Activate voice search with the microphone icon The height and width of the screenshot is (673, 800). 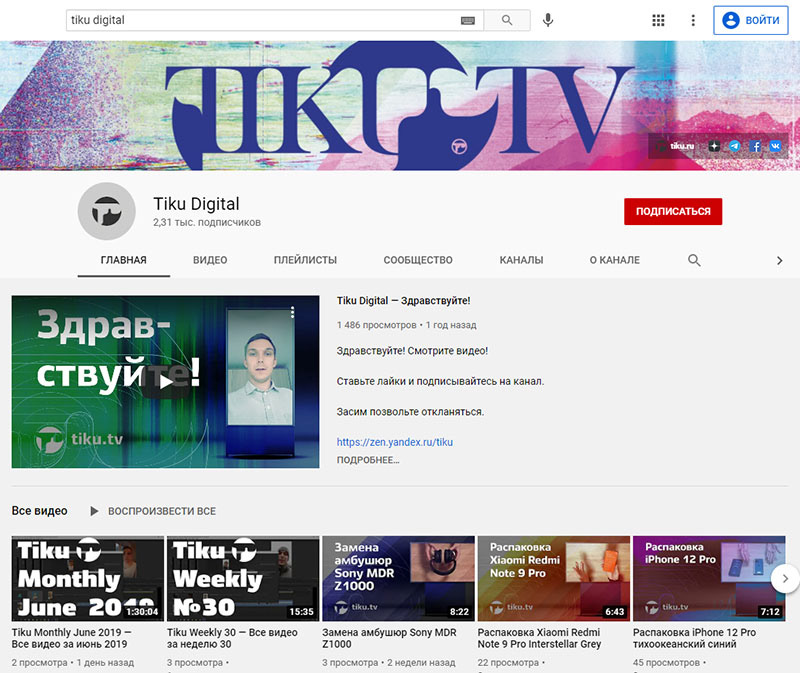coord(548,19)
